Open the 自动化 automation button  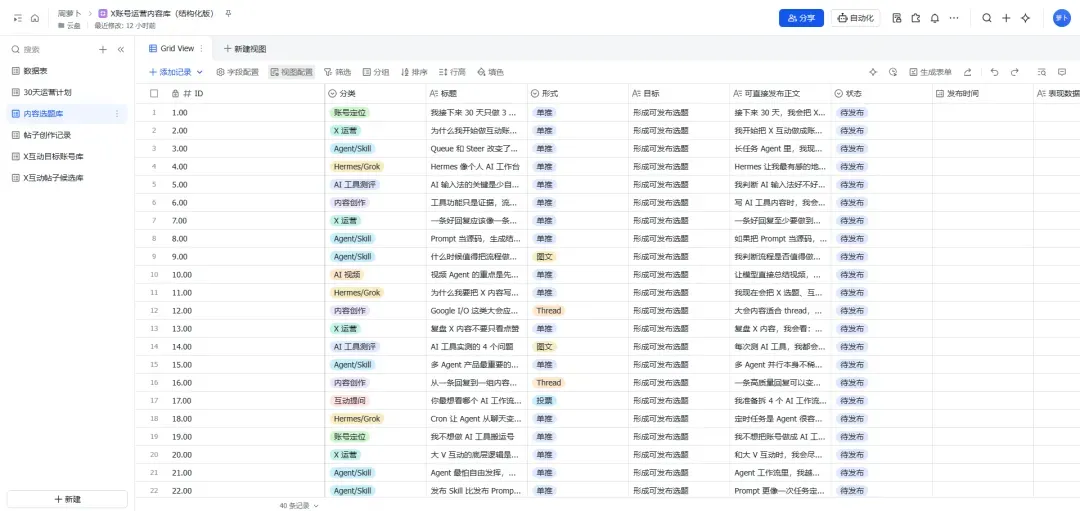(855, 18)
